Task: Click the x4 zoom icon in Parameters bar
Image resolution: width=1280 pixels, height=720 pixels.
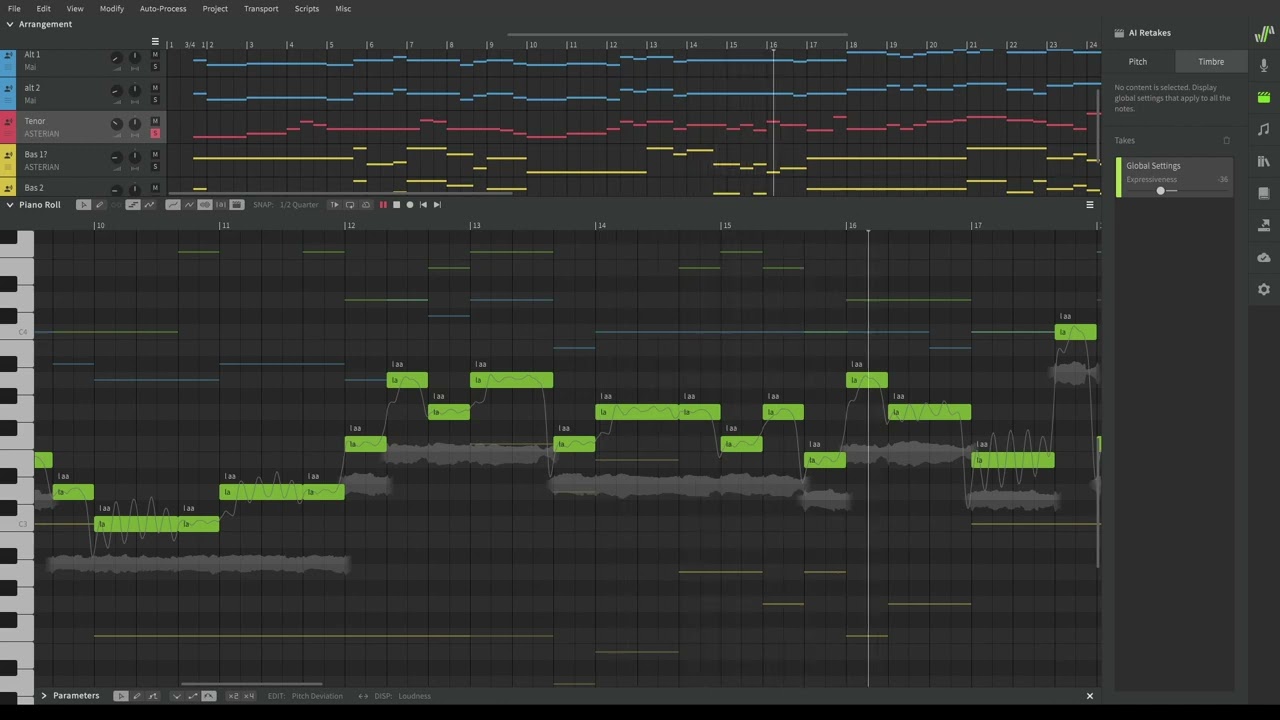Action: click(x=249, y=696)
